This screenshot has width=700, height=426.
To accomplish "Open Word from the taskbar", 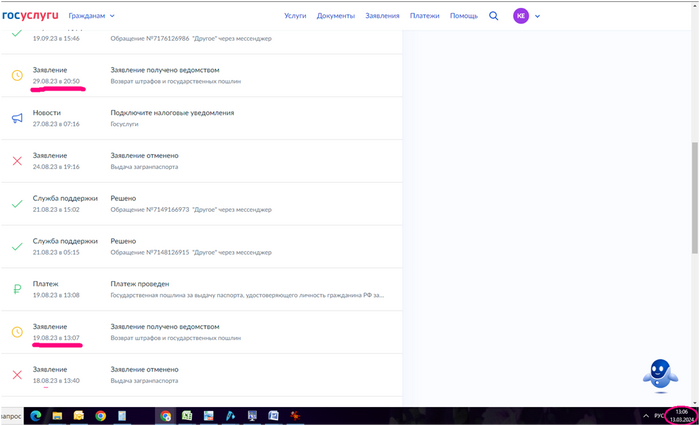I will (x=273, y=416).
